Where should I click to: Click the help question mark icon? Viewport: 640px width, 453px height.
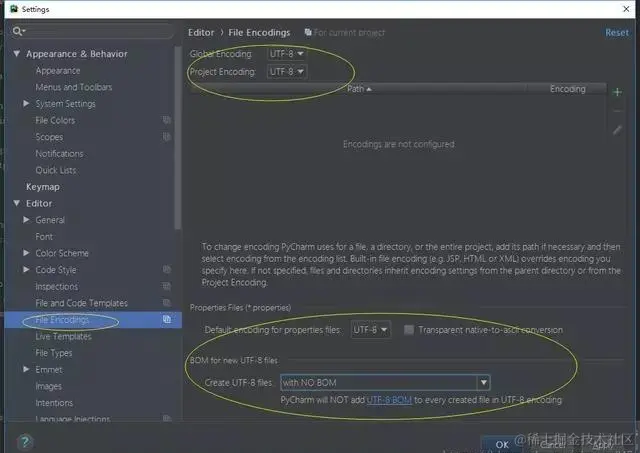pyautogui.click(x=25, y=441)
